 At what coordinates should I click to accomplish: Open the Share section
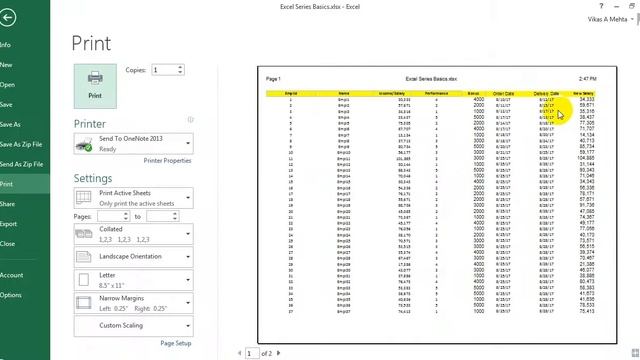point(7,204)
